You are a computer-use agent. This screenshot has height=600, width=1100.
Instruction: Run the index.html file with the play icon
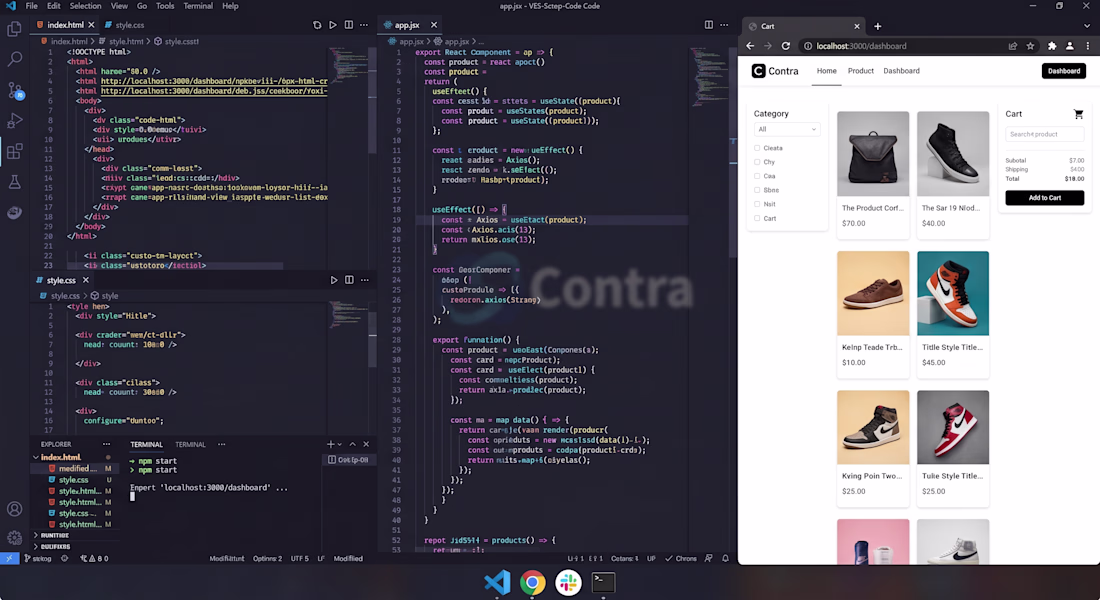(x=333, y=25)
